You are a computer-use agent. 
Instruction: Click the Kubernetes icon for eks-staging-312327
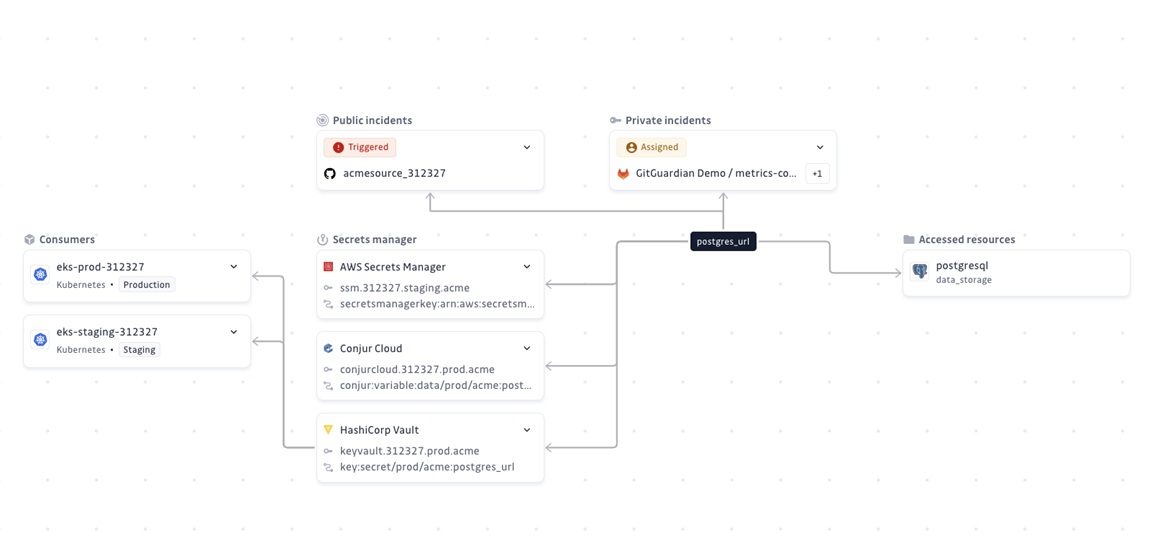40,340
